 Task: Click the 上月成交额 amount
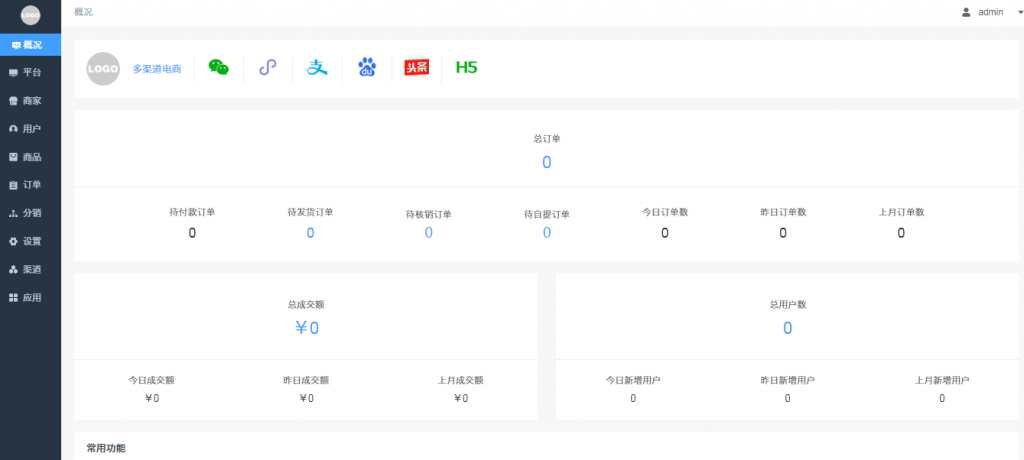pos(460,398)
